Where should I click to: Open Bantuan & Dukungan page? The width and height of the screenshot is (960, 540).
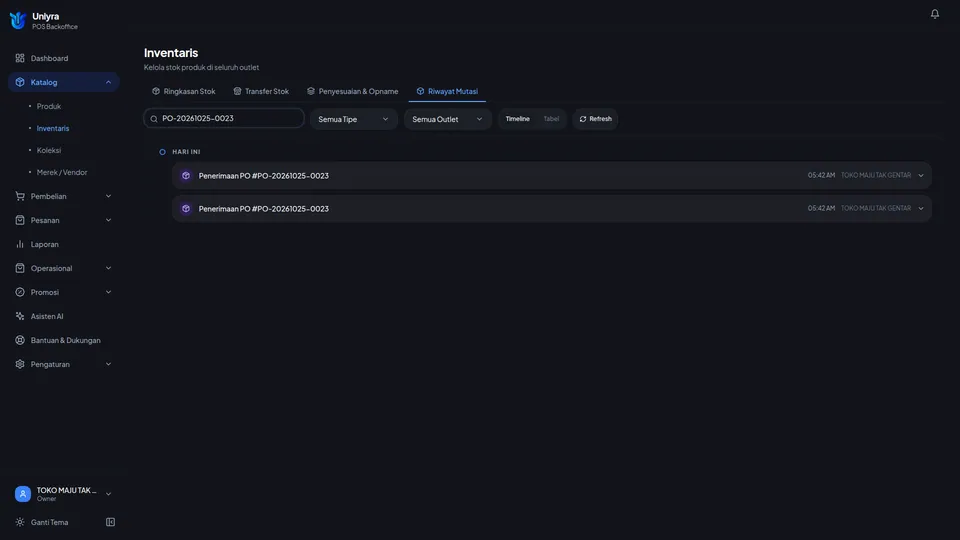pyautogui.click(x=64, y=340)
